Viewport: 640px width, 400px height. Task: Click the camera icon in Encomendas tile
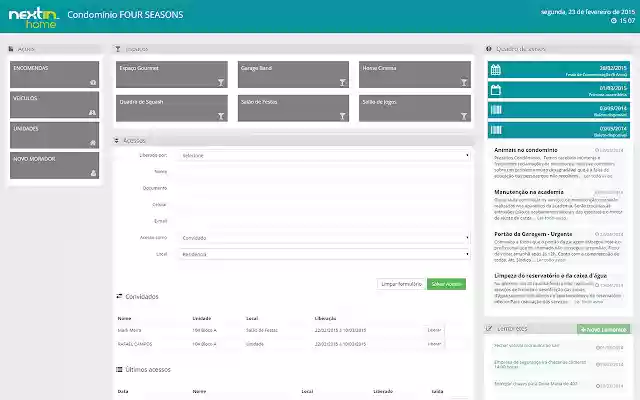point(93,82)
